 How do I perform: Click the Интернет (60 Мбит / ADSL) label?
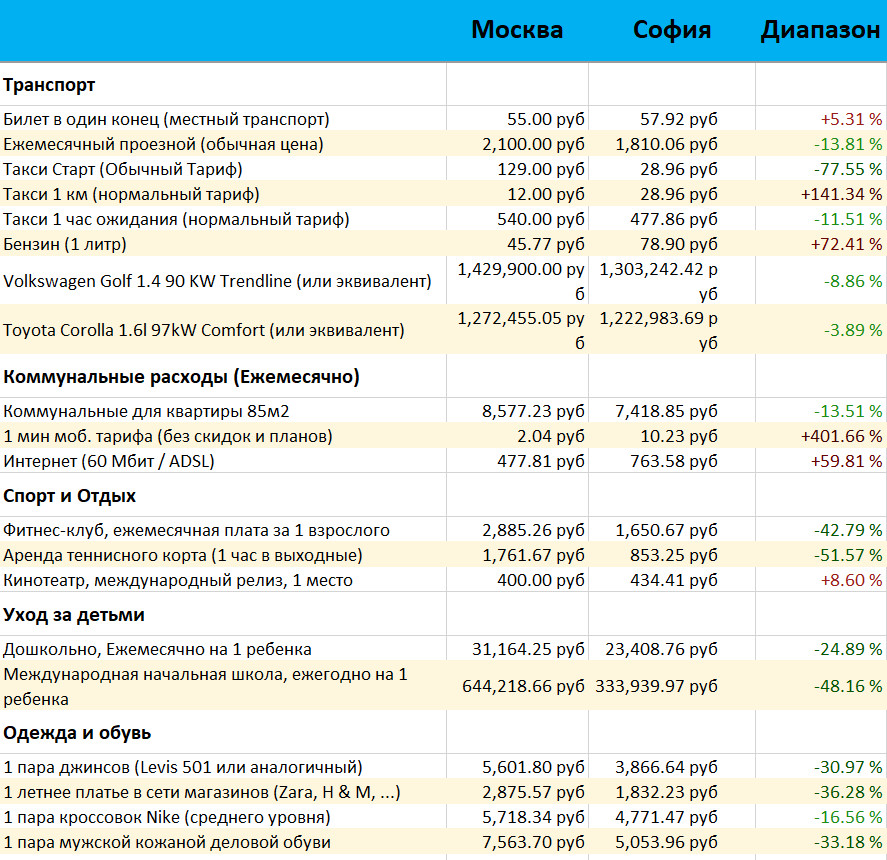(109, 461)
